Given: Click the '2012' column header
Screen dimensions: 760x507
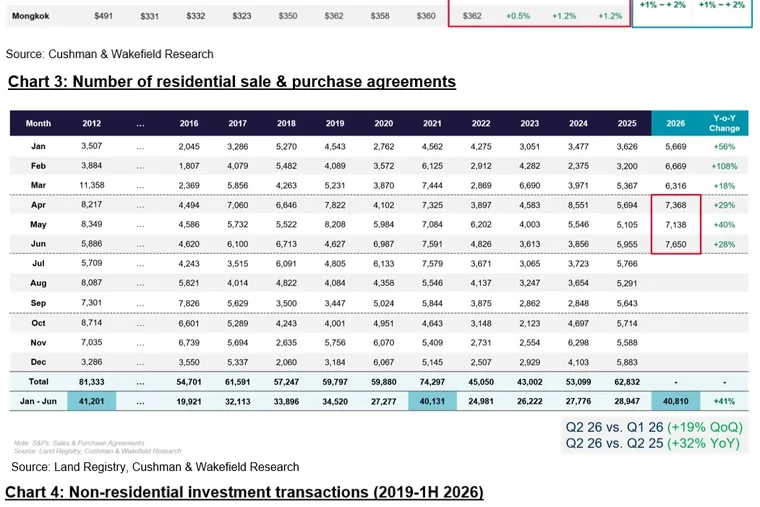Looking at the screenshot, I should pos(92,124).
